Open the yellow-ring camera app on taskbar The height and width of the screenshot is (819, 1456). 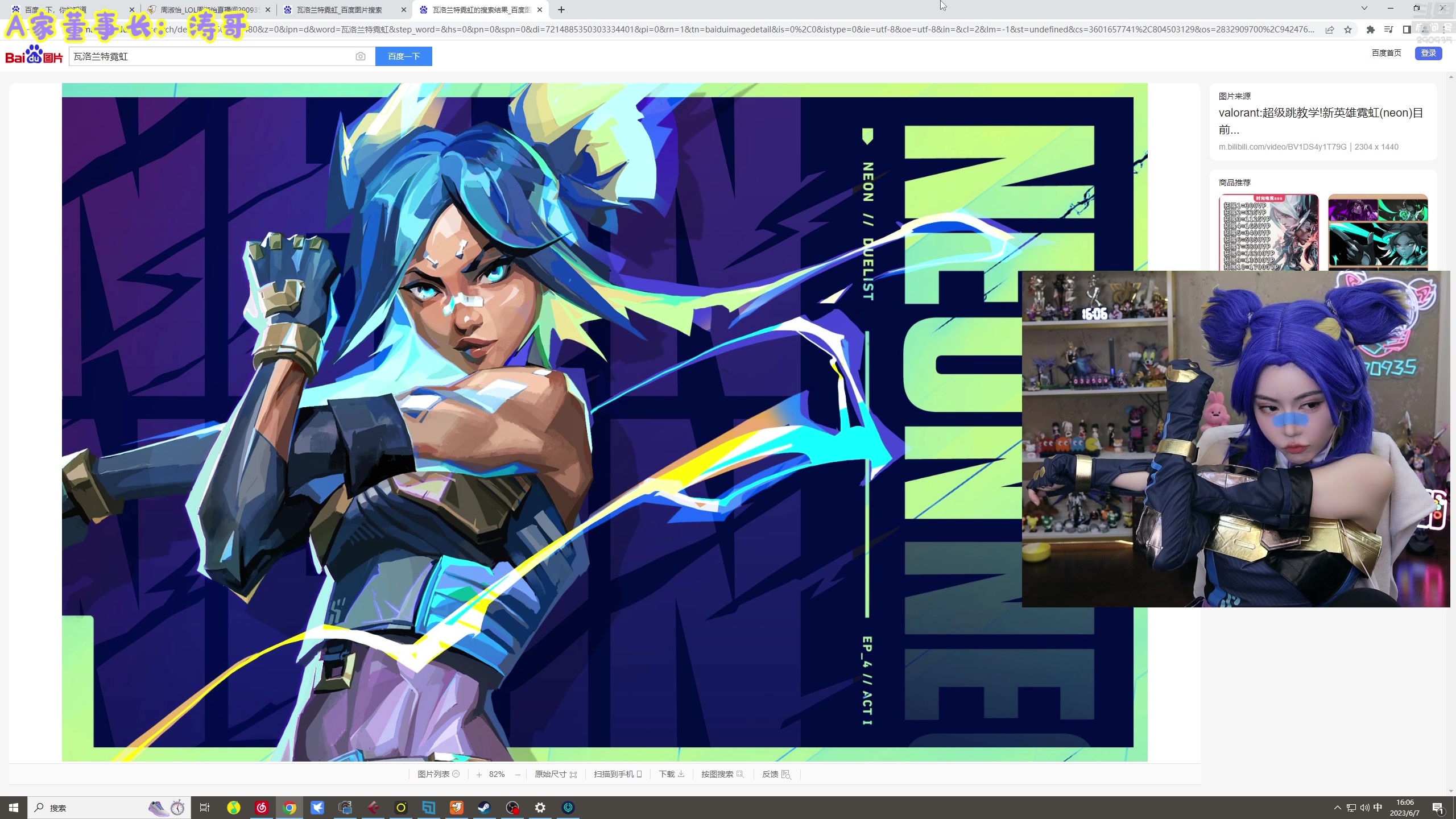tap(401, 808)
